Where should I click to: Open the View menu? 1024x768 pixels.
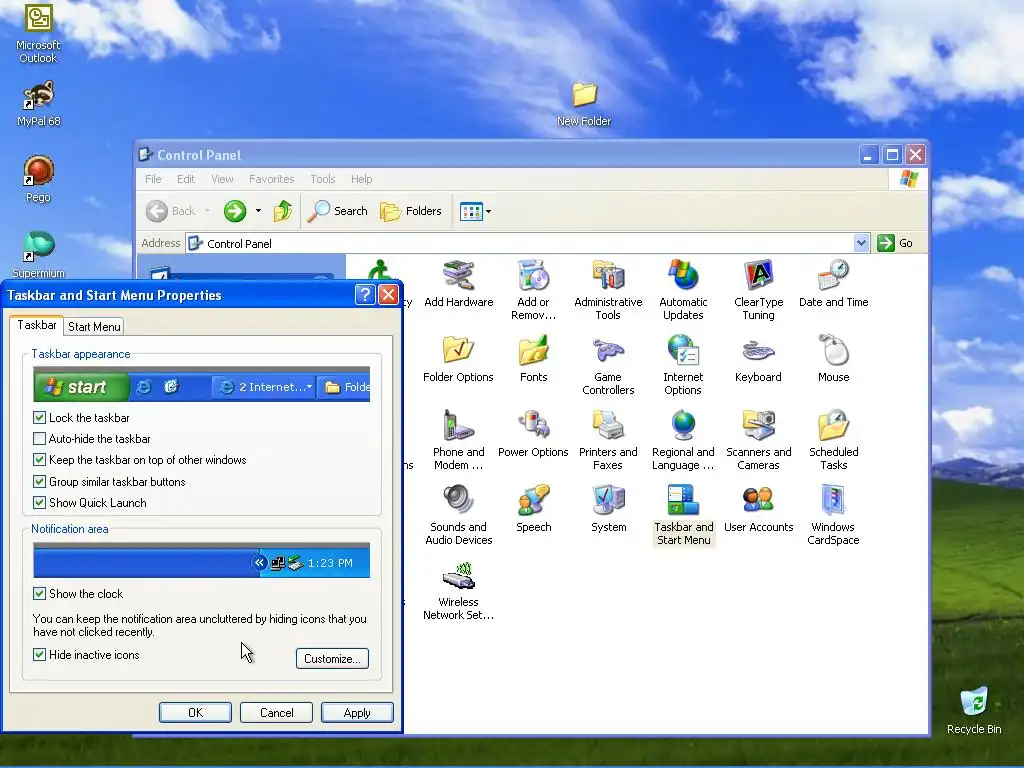tap(222, 179)
